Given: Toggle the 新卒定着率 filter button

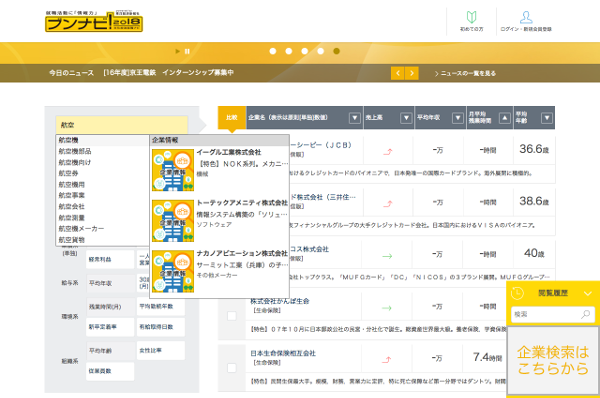Looking at the screenshot, I should (x=110, y=327).
